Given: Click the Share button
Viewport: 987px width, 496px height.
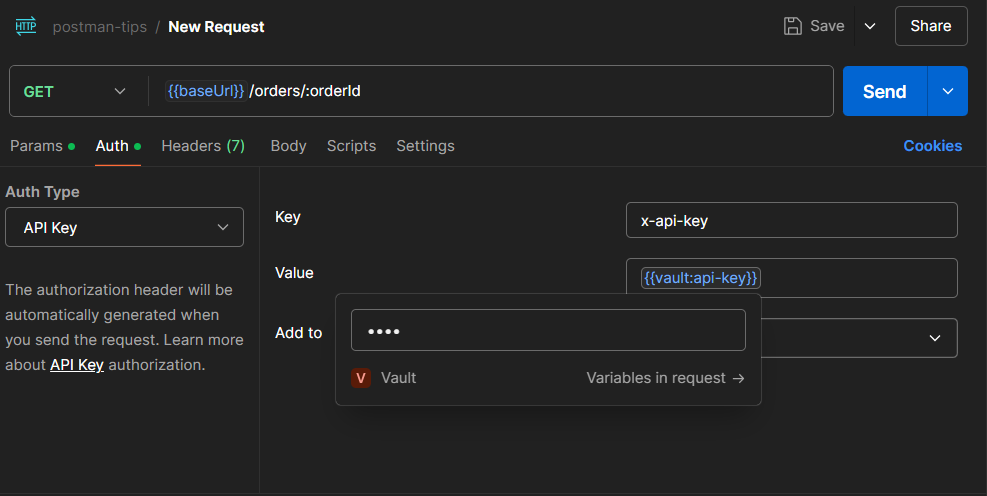Looking at the screenshot, I should [x=930, y=26].
